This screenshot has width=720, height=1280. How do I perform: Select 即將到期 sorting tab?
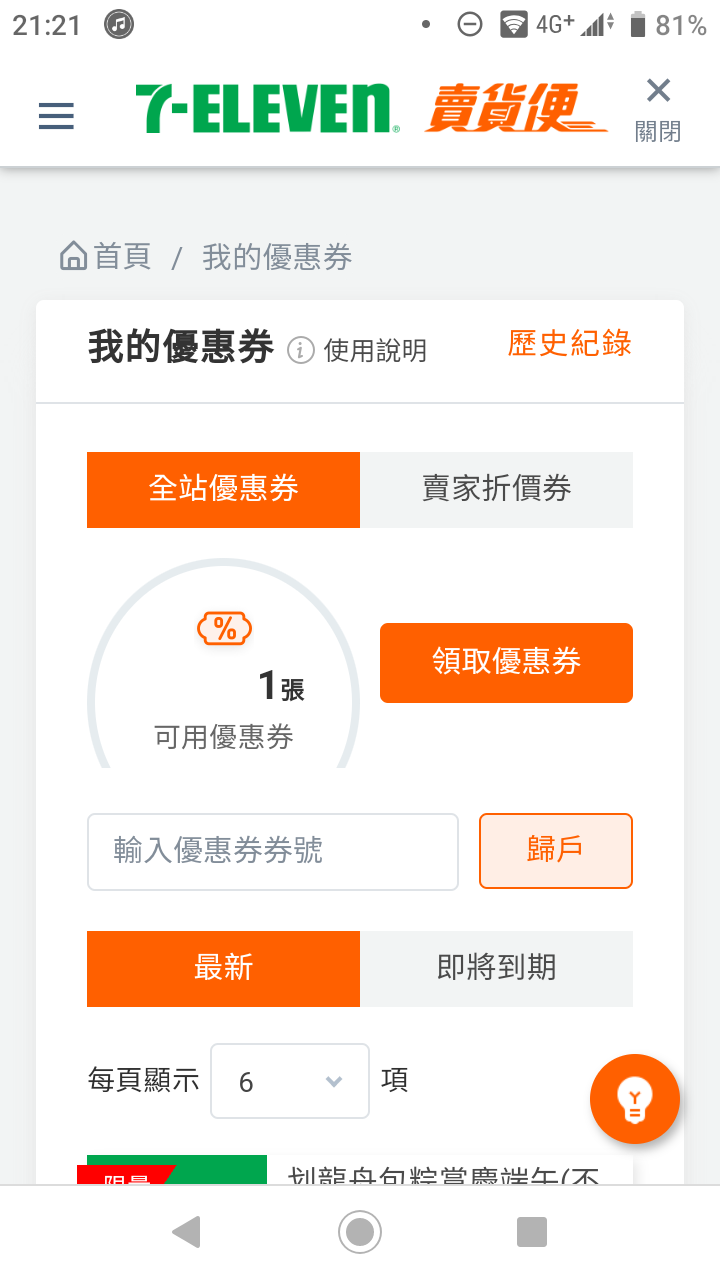click(496, 968)
